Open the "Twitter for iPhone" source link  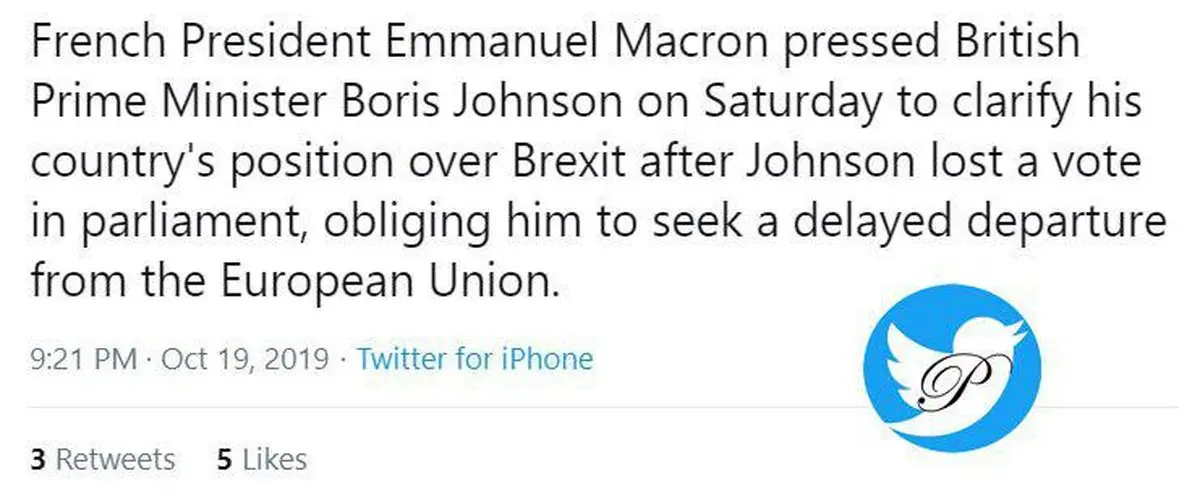point(475,358)
